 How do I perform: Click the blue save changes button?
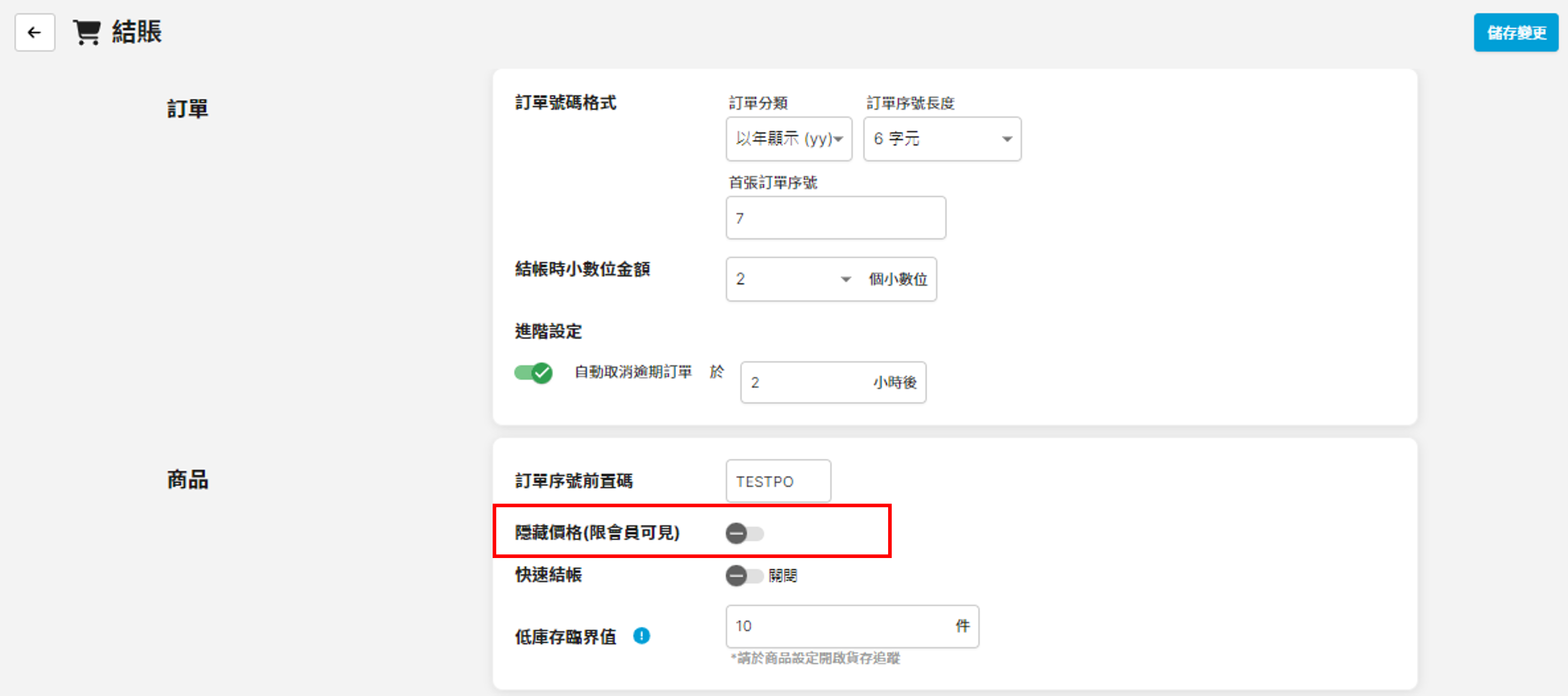[x=1515, y=32]
